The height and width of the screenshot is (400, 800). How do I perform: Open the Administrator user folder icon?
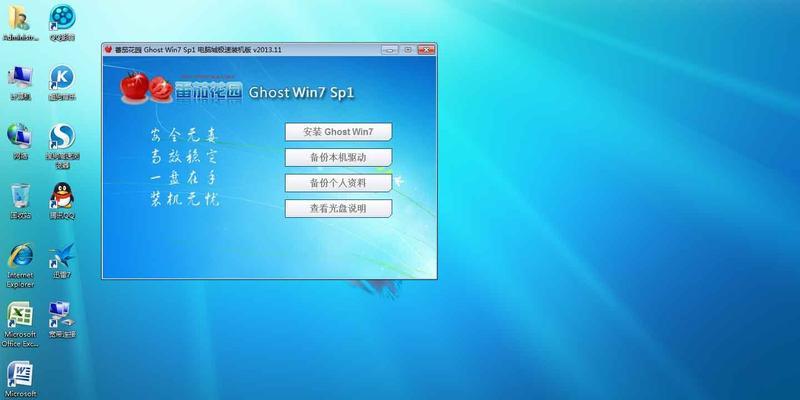(x=19, y=18)
